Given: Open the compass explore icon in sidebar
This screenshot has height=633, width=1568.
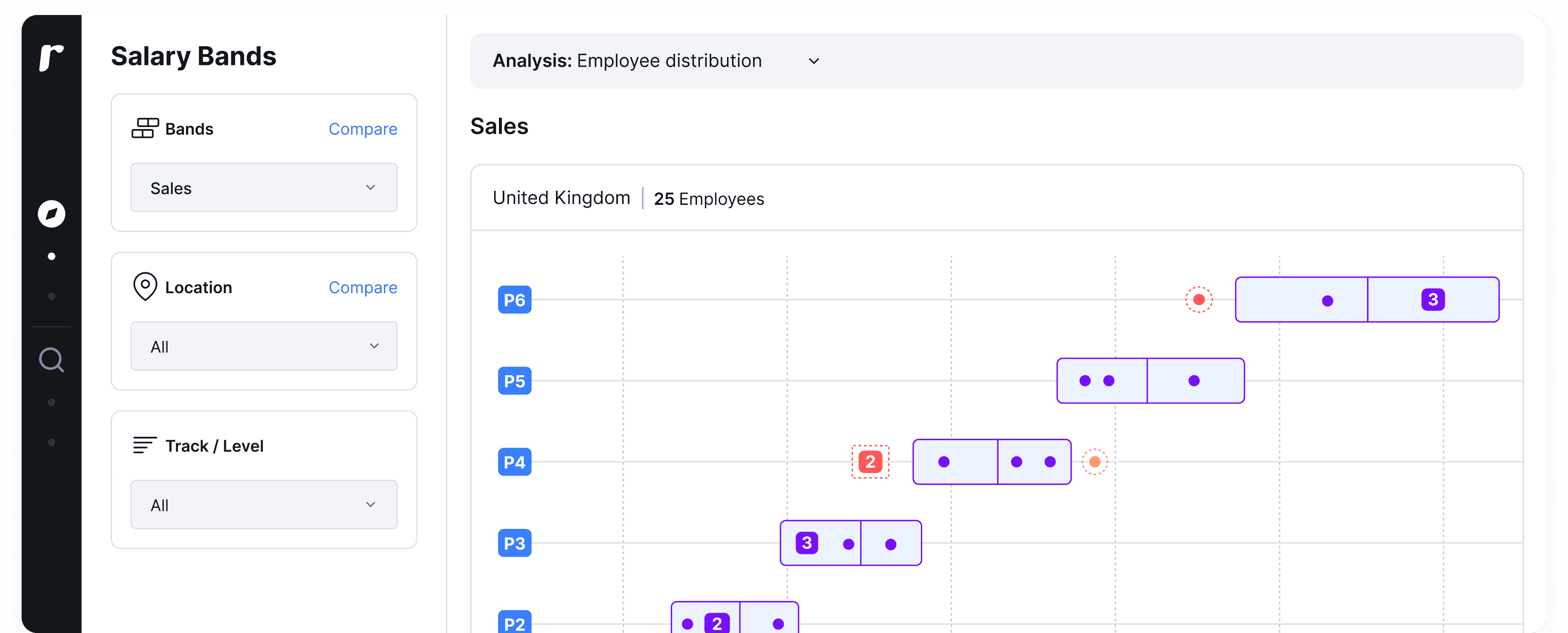Looking at the screenshot, I should point(51,214).
